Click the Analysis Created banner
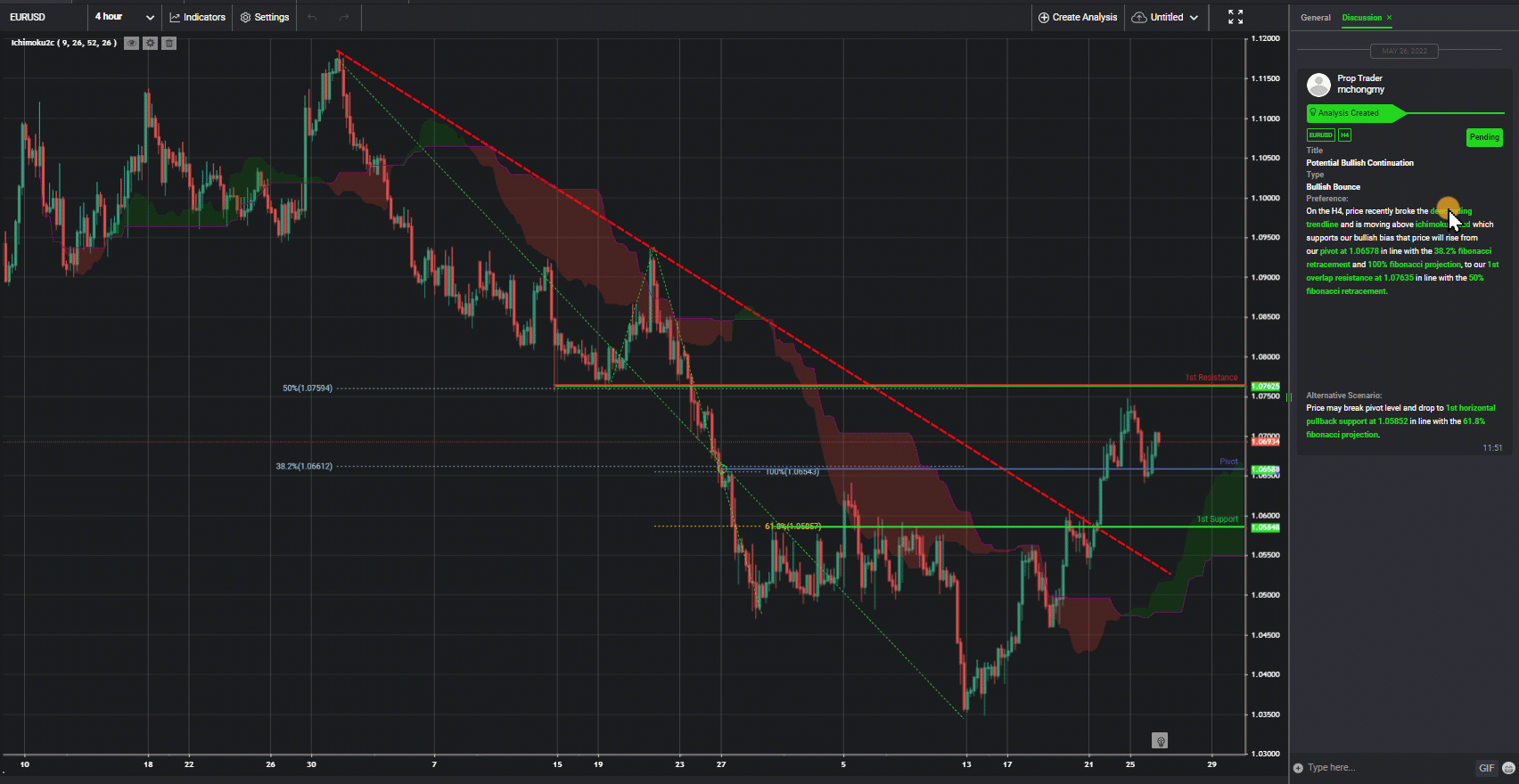Screen dimensions: 1519x784 1356,113
